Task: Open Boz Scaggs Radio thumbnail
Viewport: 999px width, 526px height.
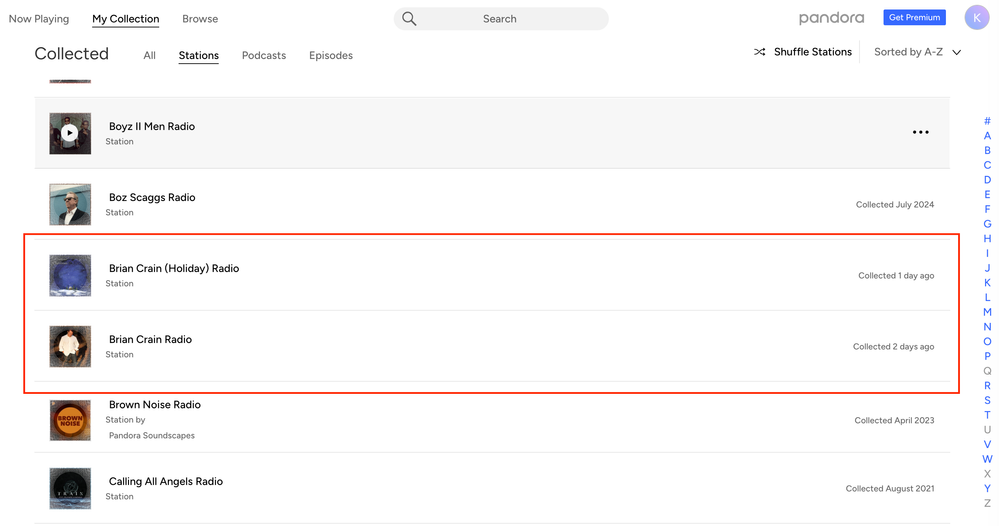Action: click(70, 204)
